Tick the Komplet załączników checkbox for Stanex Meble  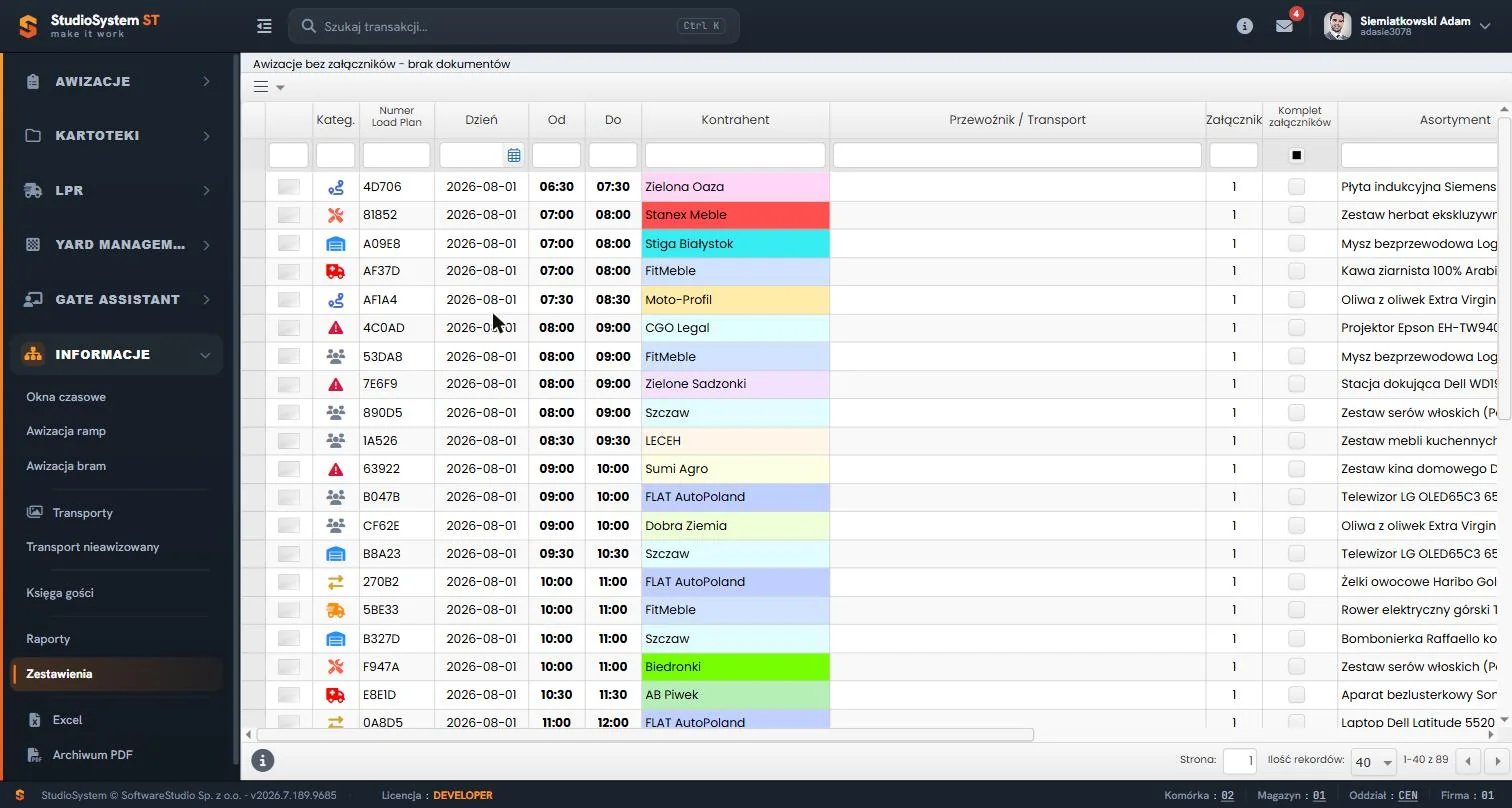(1296, 215)
